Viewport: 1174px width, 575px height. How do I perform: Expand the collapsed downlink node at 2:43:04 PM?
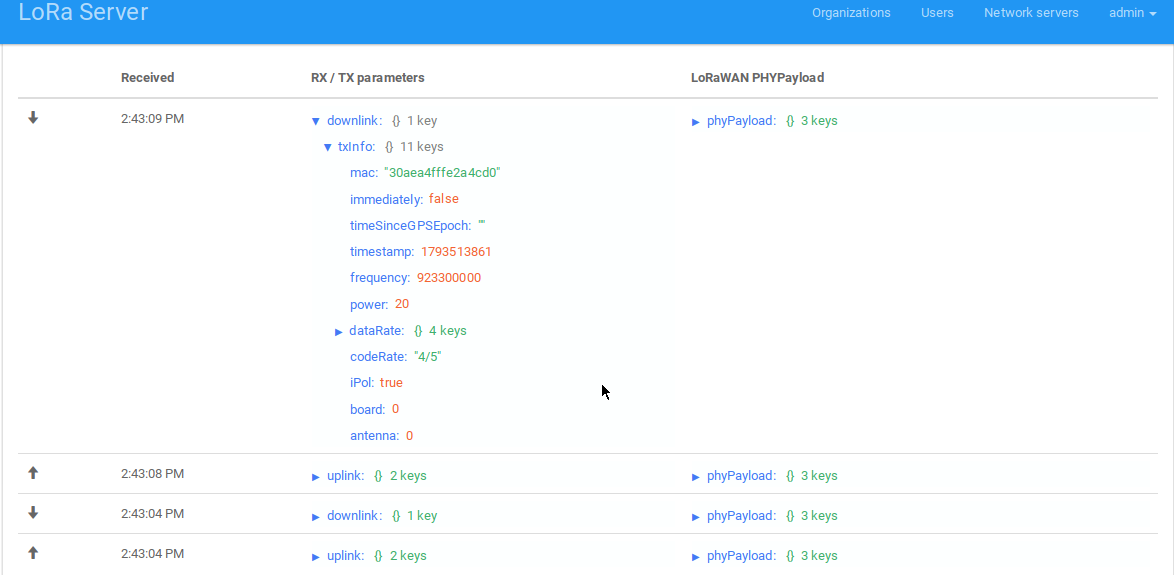(x=316, y=517)
